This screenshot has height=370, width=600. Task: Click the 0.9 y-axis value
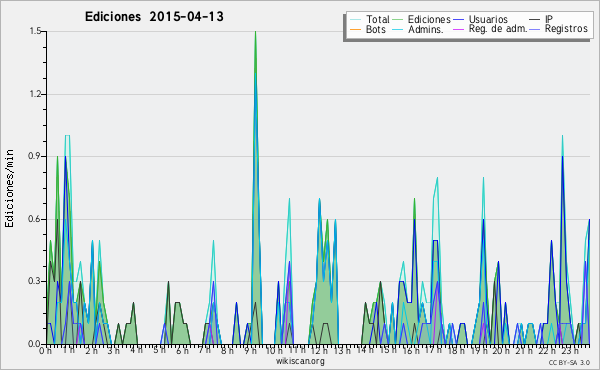pyautogui.click(x=35, y=156)
